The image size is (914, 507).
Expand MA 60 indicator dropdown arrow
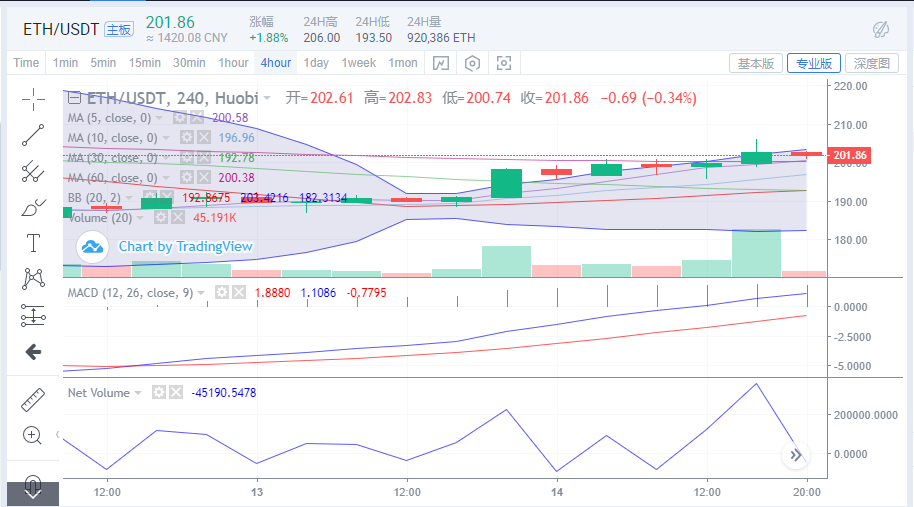pos(166,178)
